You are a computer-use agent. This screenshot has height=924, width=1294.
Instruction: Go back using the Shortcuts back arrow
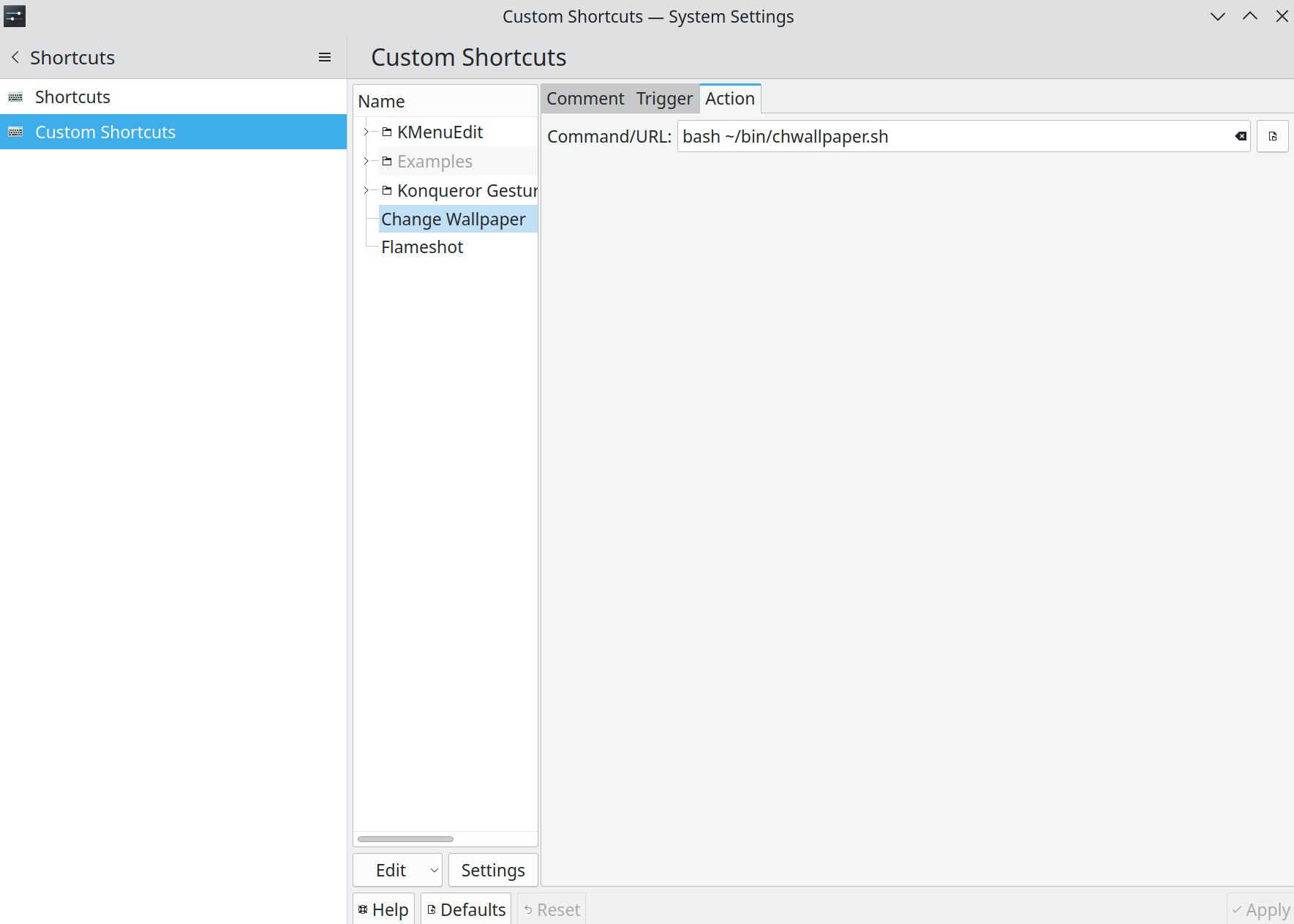point(15,57)
